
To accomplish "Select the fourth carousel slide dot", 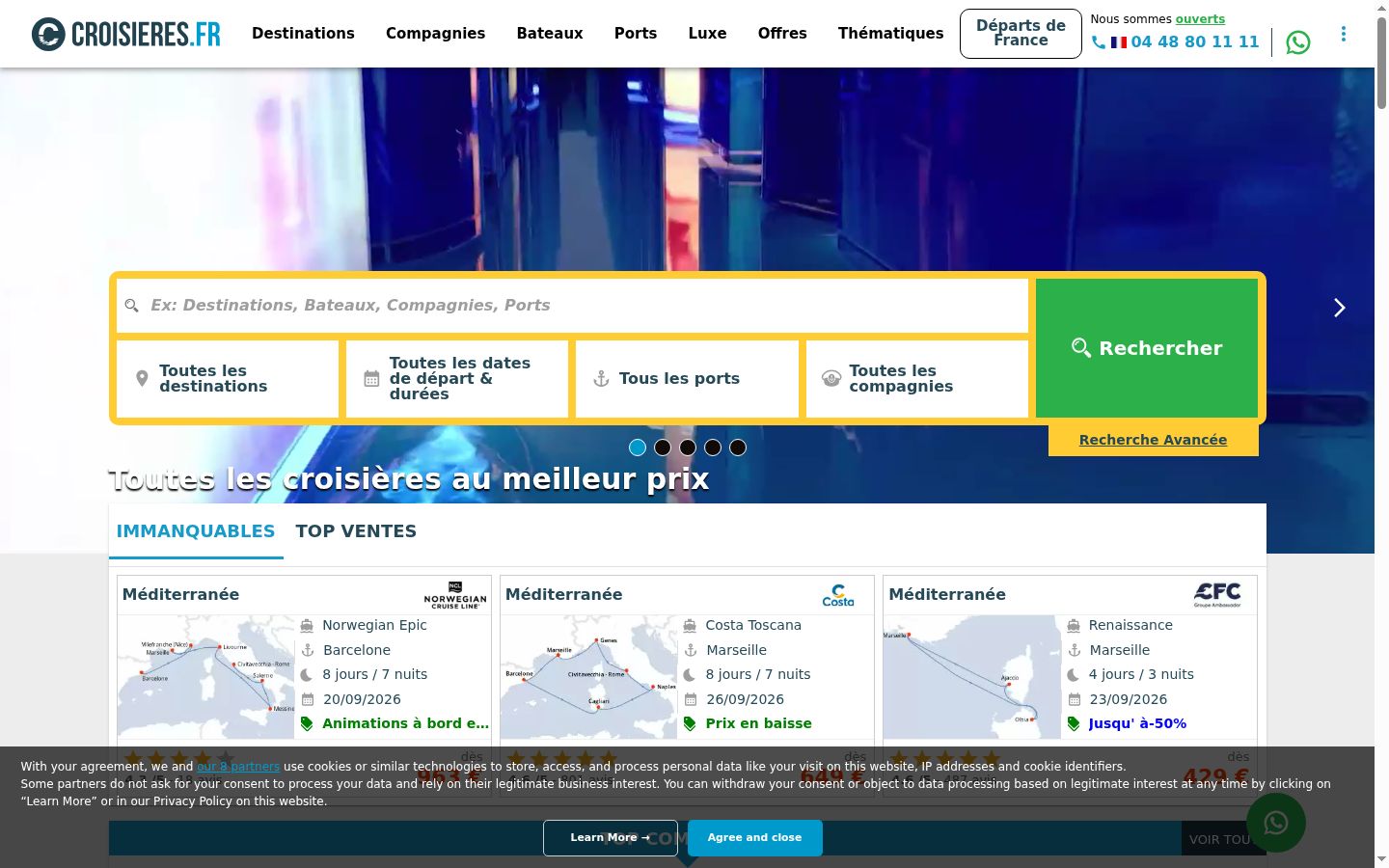I will (x=713, y=448).
